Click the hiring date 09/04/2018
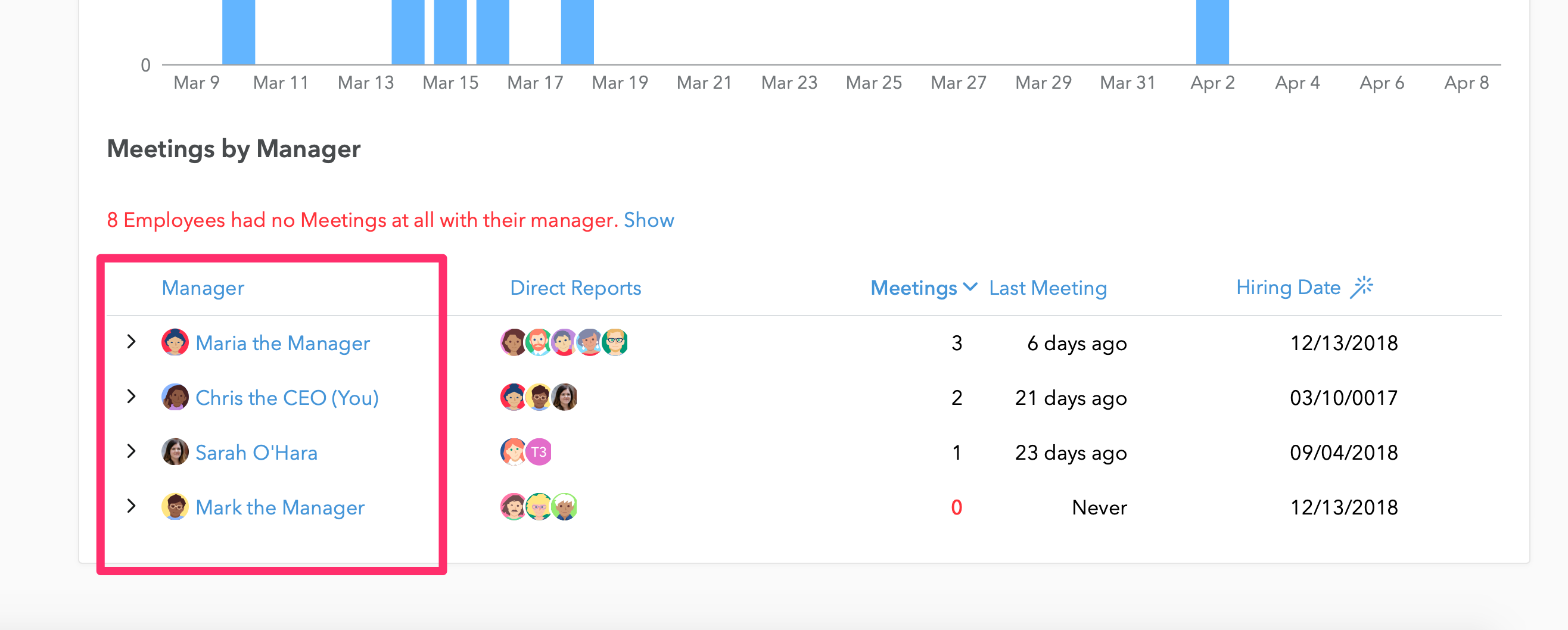Viewport: 1568px width, 630px height. (1343, 453)
